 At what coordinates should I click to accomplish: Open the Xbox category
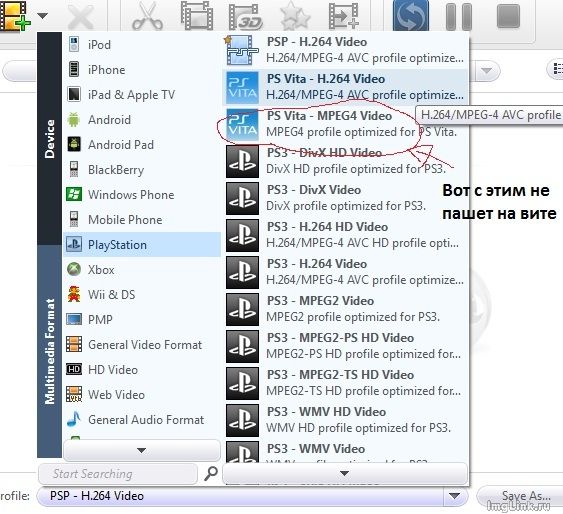point(142,270)
